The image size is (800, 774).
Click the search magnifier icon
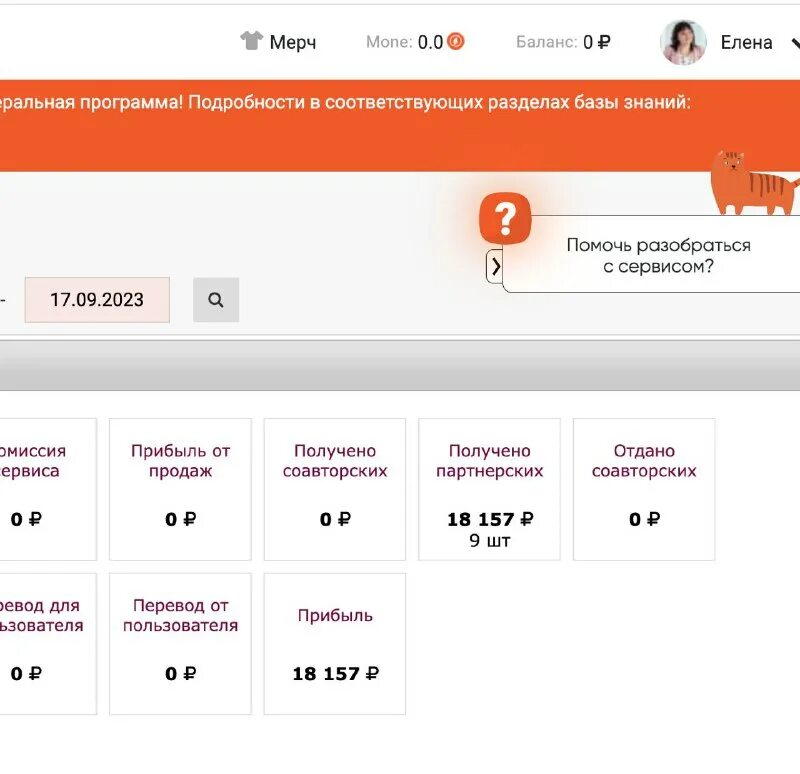pyautogui.click(x=216, y=299)
